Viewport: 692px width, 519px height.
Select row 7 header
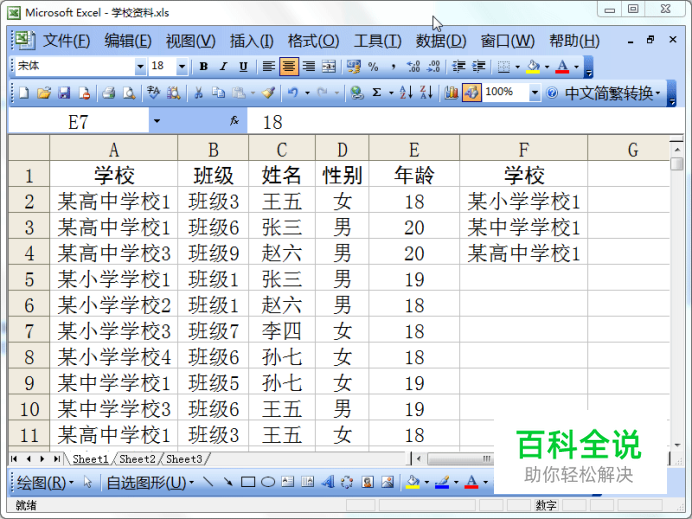tap(29, 331)
